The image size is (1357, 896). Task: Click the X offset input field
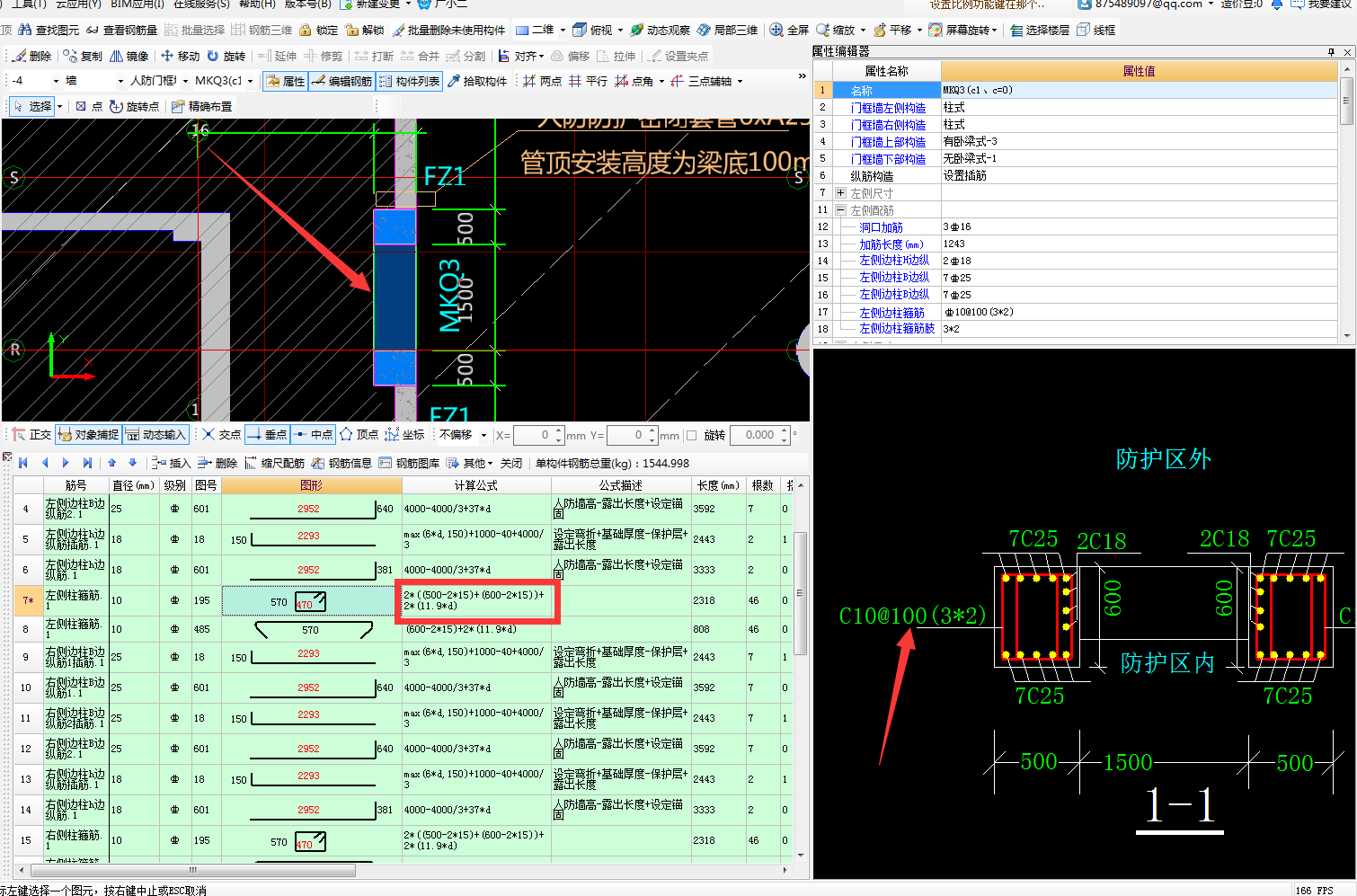(534, 435)
